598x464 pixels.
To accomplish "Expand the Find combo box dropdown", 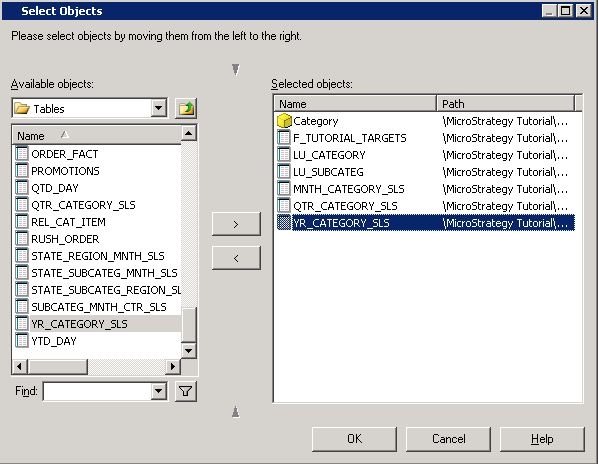I will tap(158, 391).
